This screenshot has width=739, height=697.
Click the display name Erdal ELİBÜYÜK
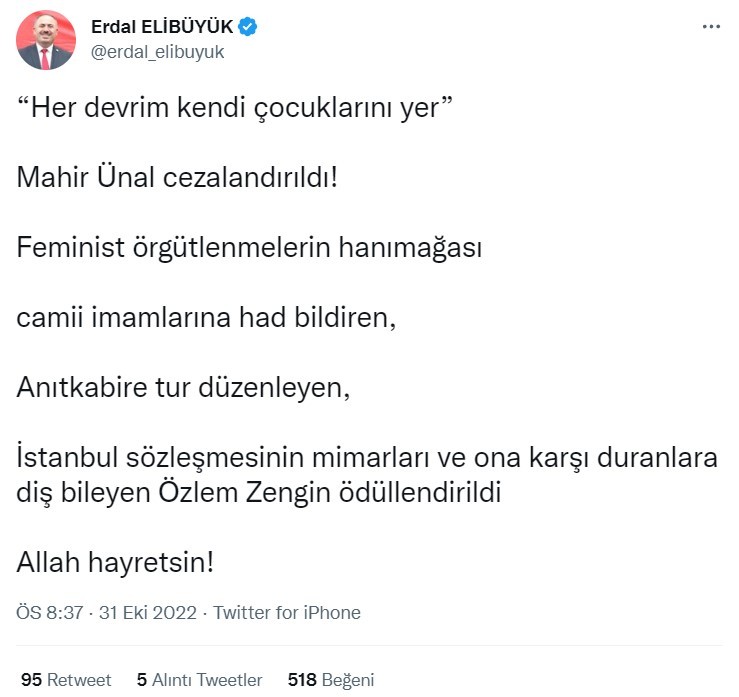tap(162, 27)
